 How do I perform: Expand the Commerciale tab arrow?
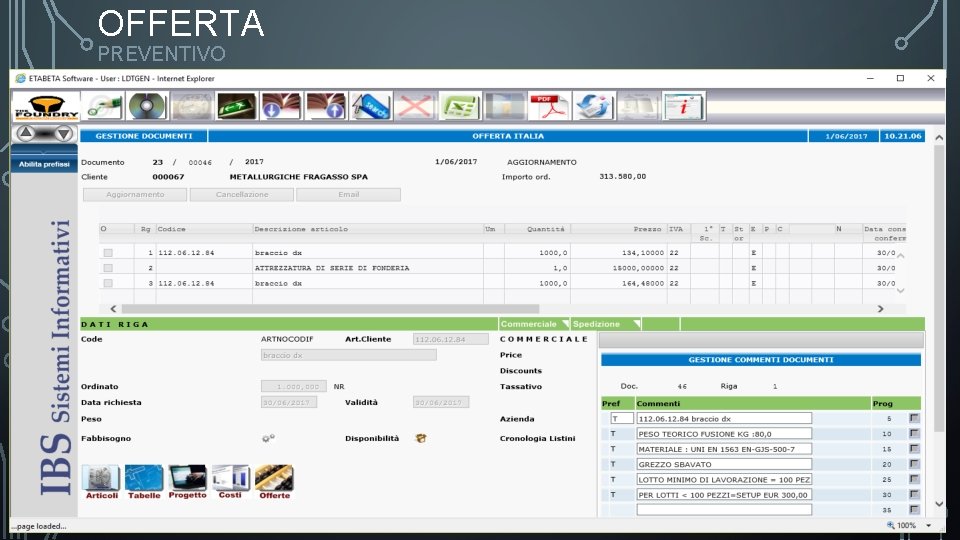coord(565,324)
